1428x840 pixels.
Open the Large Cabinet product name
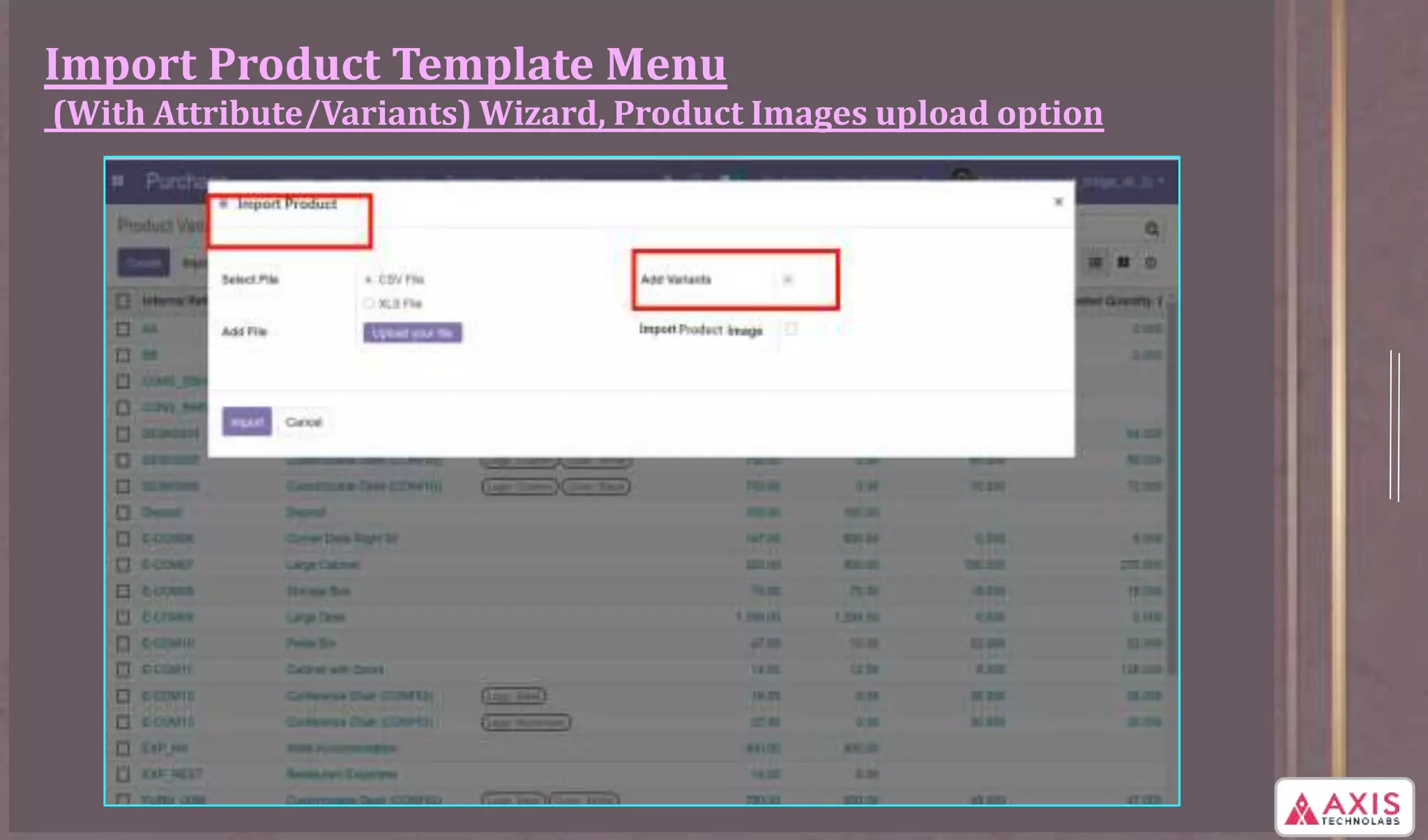323,565
